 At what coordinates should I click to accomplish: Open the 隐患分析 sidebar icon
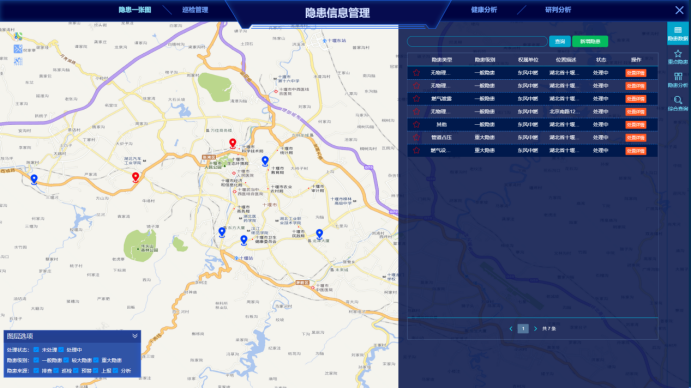[678, 80]
